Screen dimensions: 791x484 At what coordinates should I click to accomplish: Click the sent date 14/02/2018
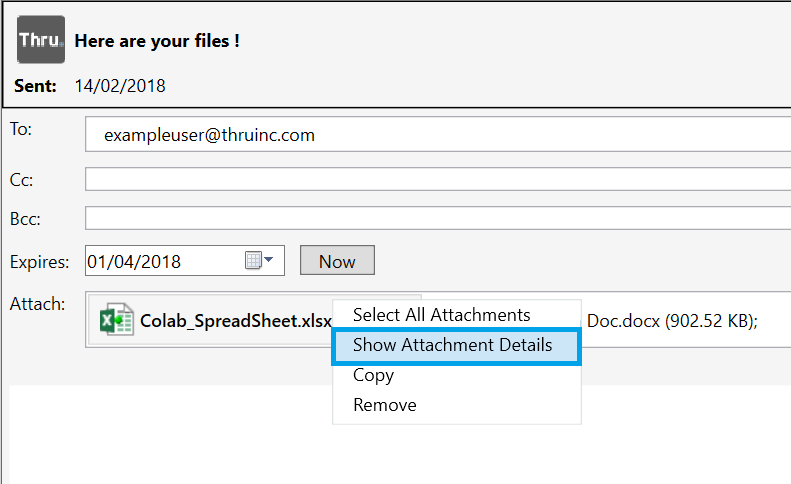click(120, 86)
